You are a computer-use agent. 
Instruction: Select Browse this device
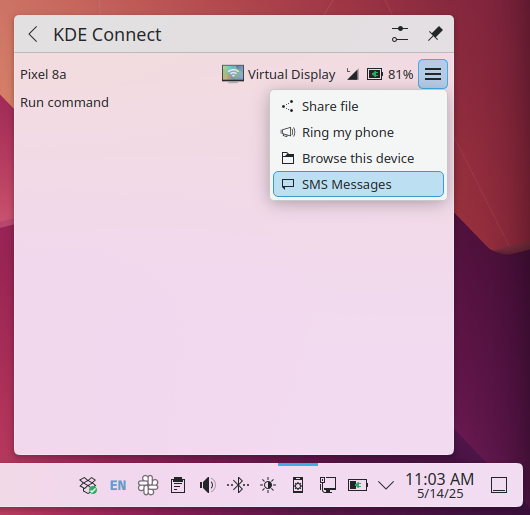tap(358, 158)
